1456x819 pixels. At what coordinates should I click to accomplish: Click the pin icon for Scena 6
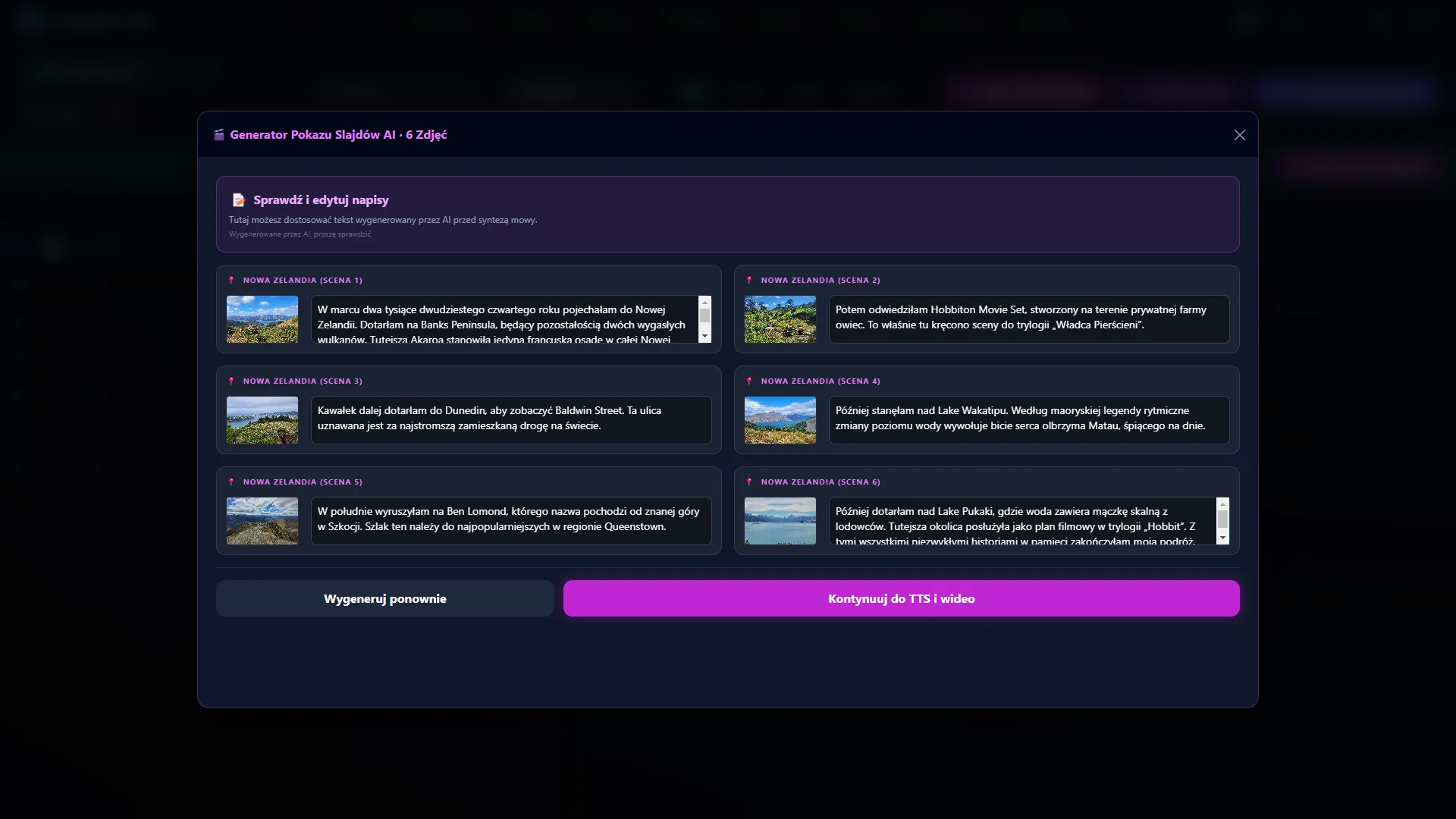(x=749, y=482)
